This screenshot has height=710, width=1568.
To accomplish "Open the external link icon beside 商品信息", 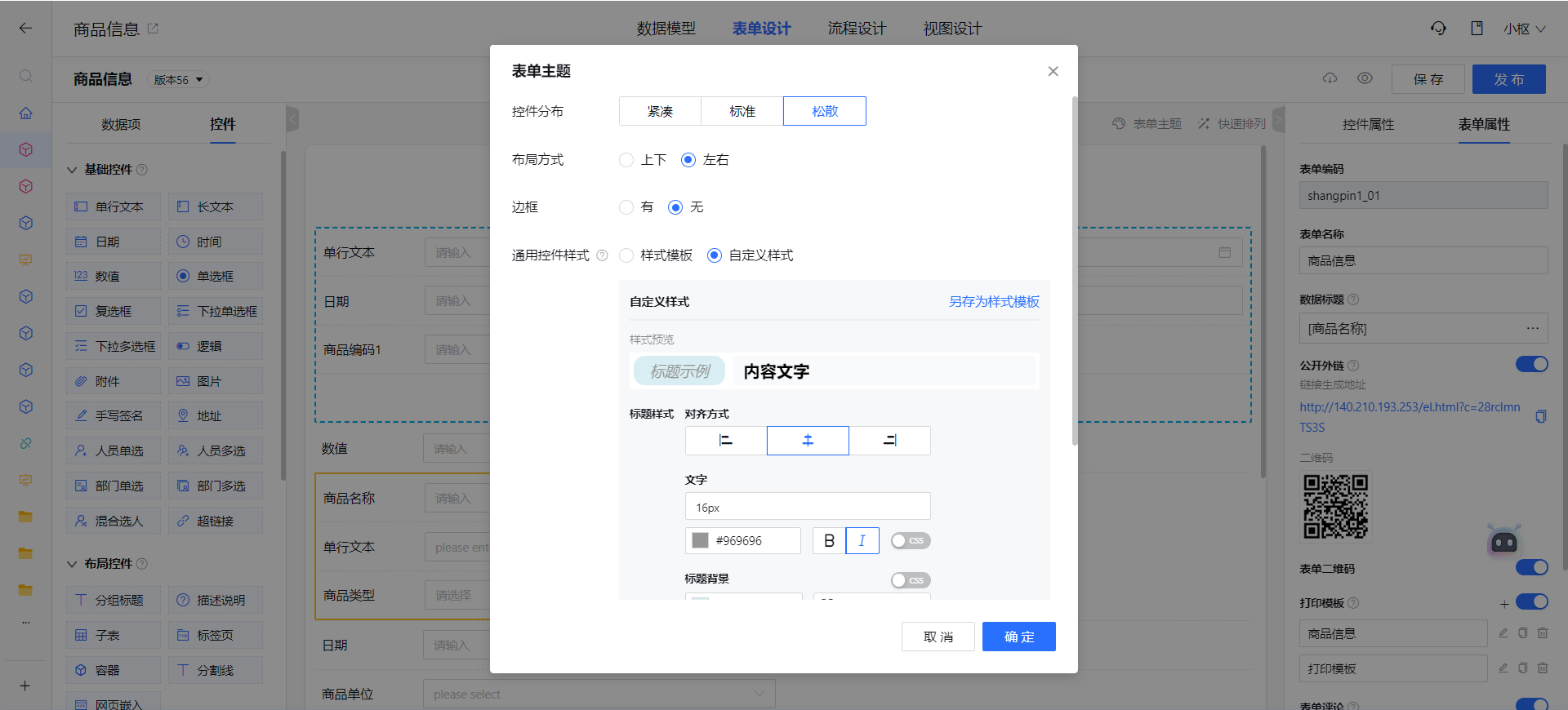I will pyautogui.click(x=153, y=29).
